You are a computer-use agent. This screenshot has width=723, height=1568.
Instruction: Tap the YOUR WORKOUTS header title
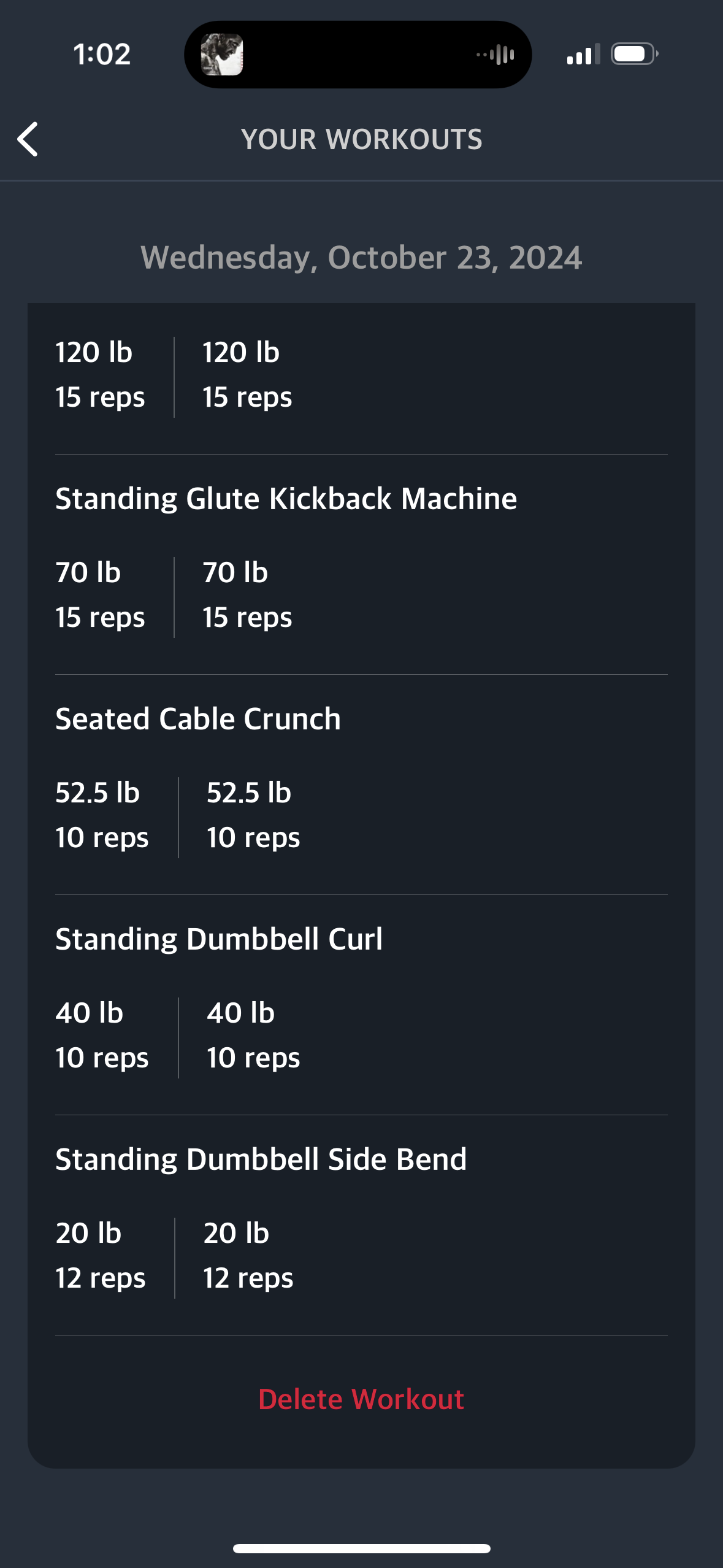pos(361,139)
